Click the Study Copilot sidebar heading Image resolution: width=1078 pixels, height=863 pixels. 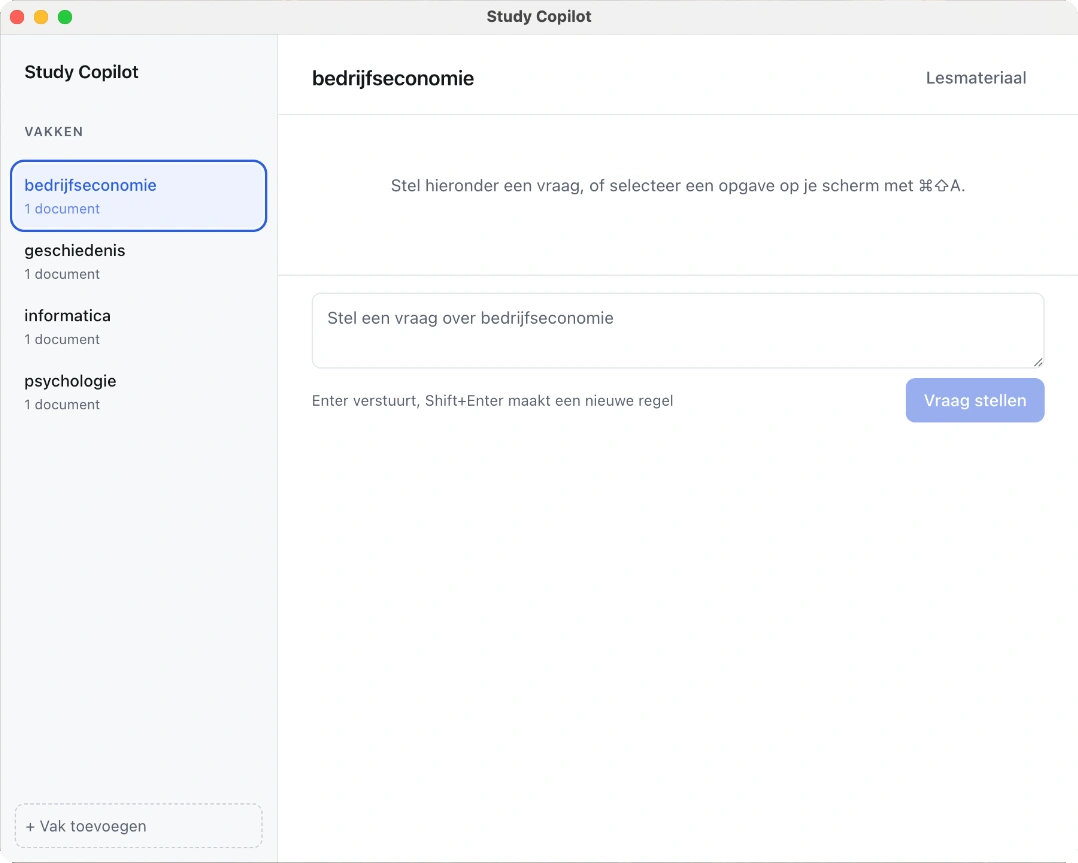click(x=81, y=72)
